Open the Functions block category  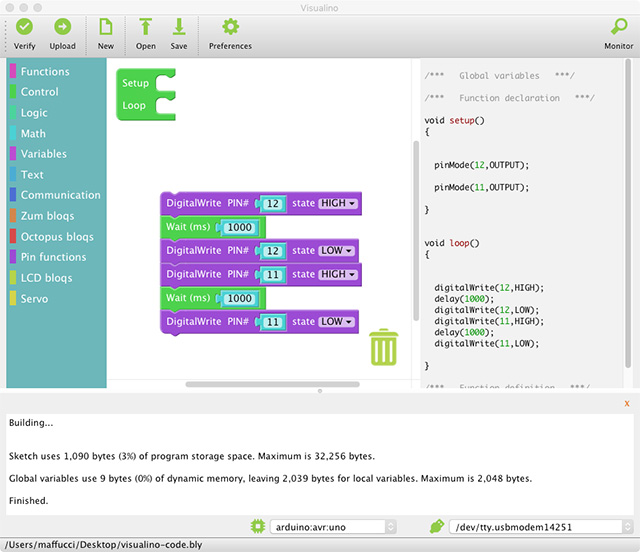tap(45, 72)
